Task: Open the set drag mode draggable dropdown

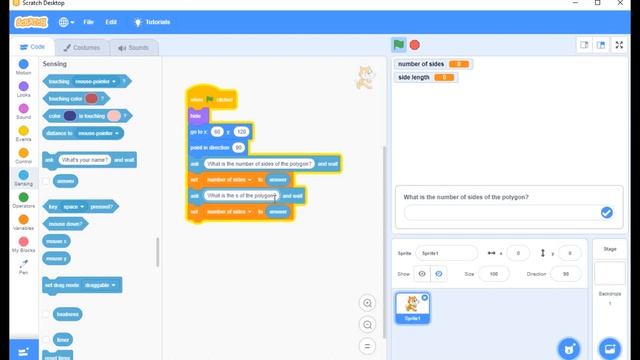Action: (x=100, y=285)
